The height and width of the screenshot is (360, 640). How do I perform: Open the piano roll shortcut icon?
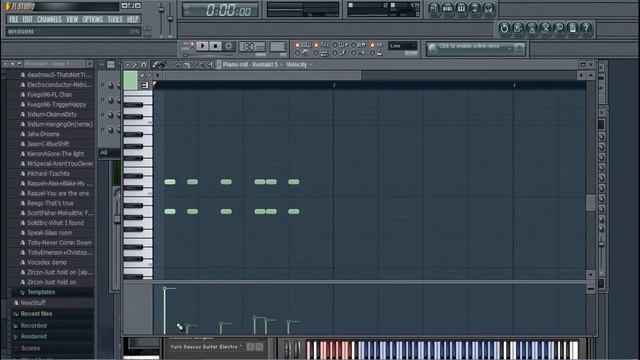461,8
